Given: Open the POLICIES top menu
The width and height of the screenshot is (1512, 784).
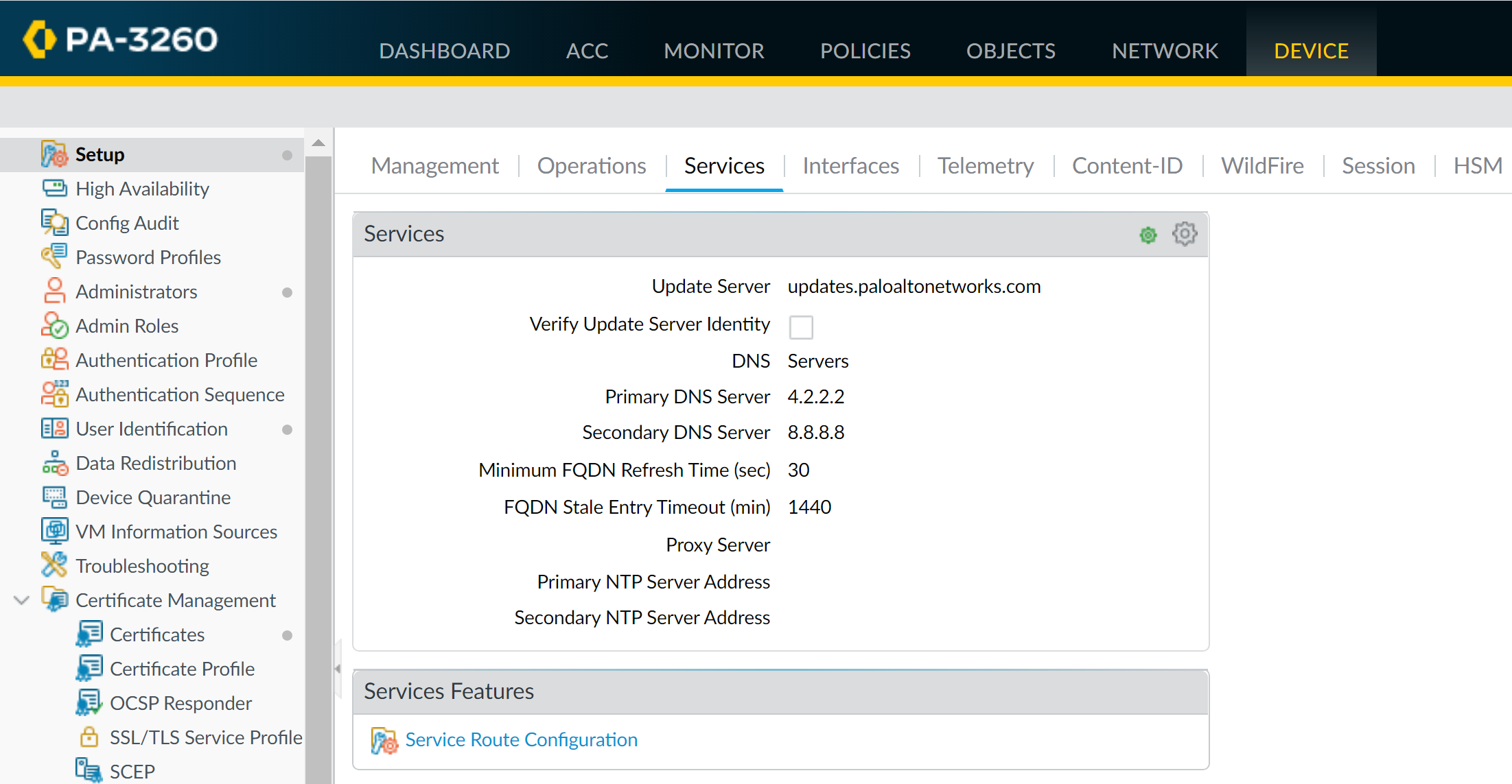Looking at the screenshot, I should (865, 51).
